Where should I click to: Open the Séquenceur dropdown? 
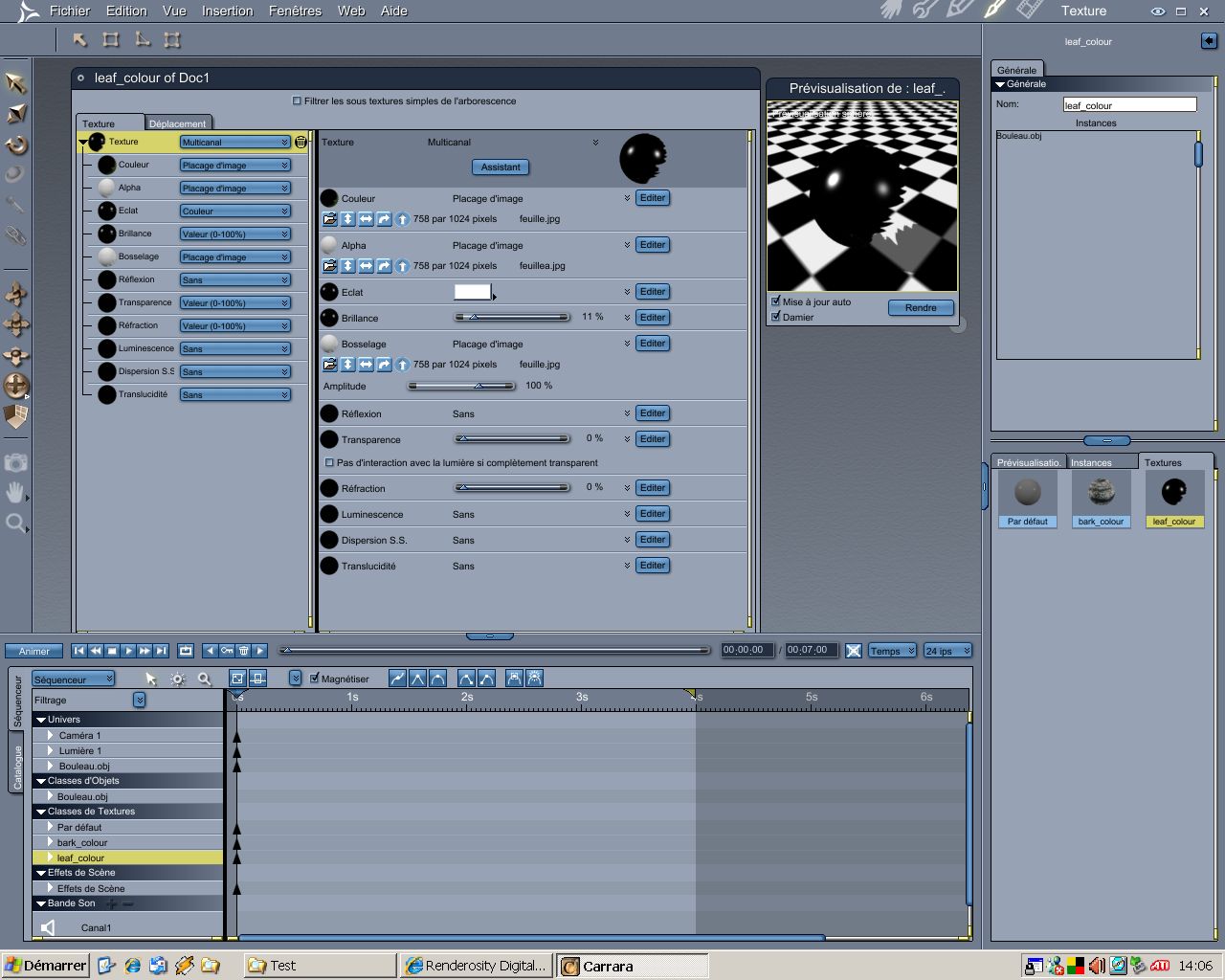74,679
